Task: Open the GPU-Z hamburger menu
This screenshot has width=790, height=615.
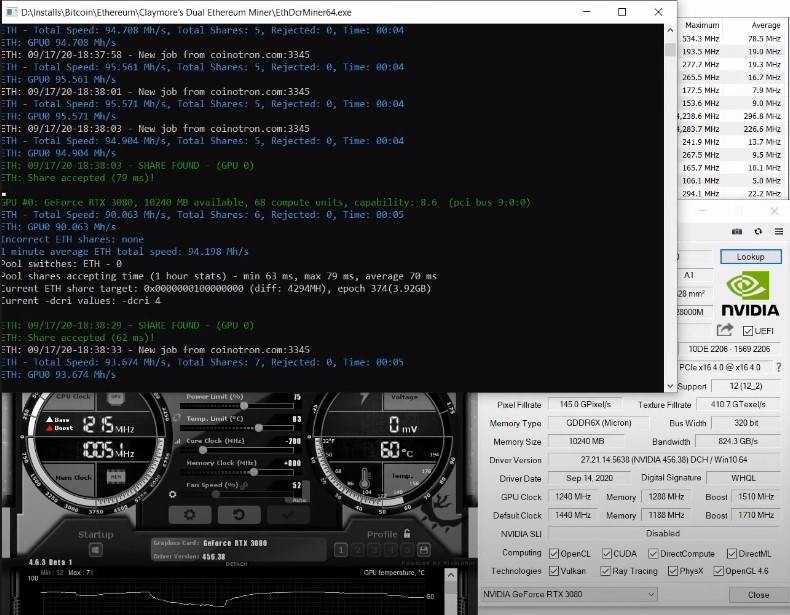Action: pos(779,231)
